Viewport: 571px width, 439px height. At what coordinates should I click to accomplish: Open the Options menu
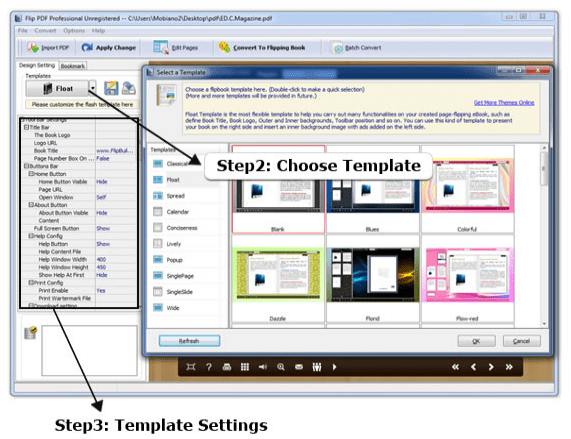click(x=74, y=31)
